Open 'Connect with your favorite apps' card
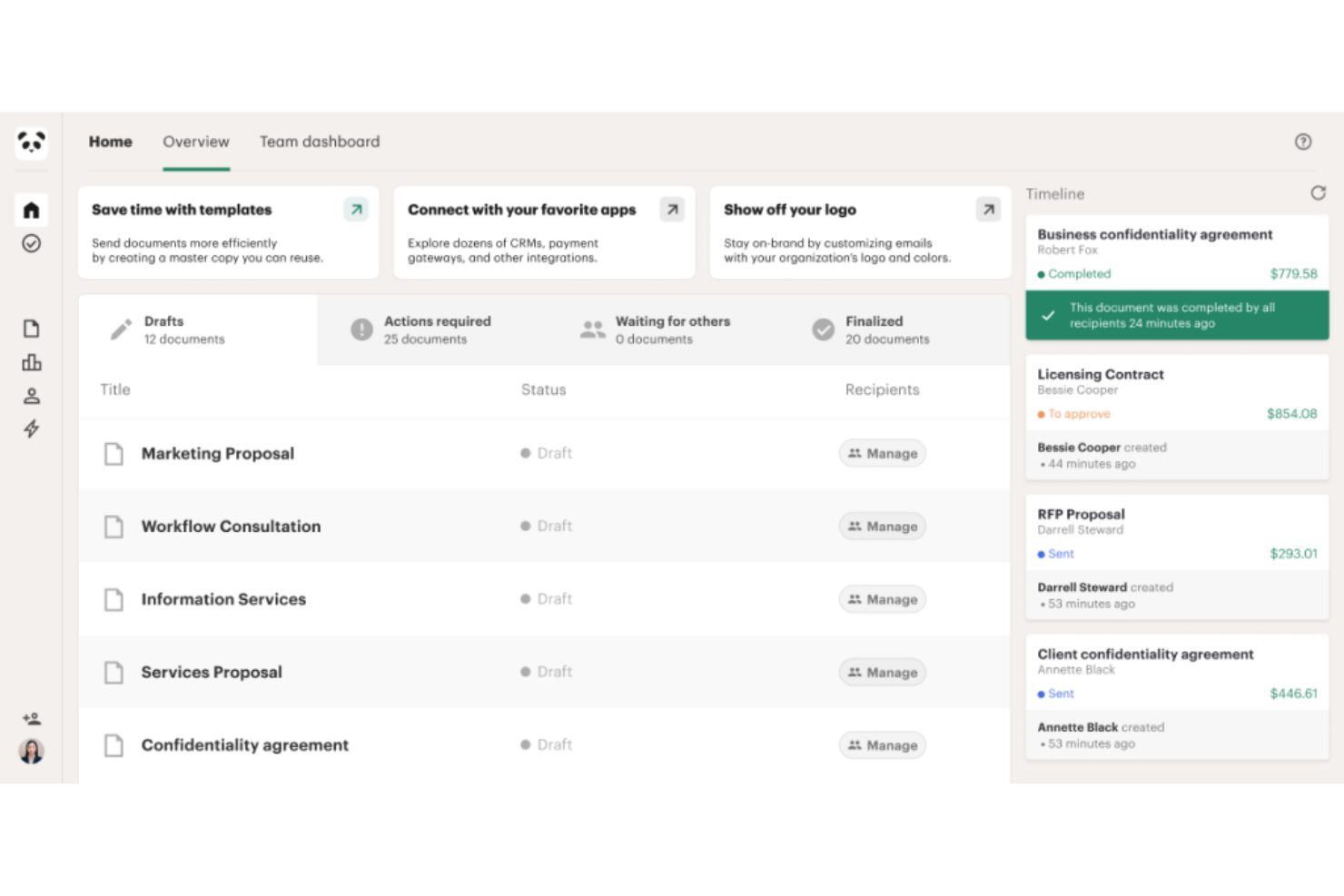 (543, 232)
